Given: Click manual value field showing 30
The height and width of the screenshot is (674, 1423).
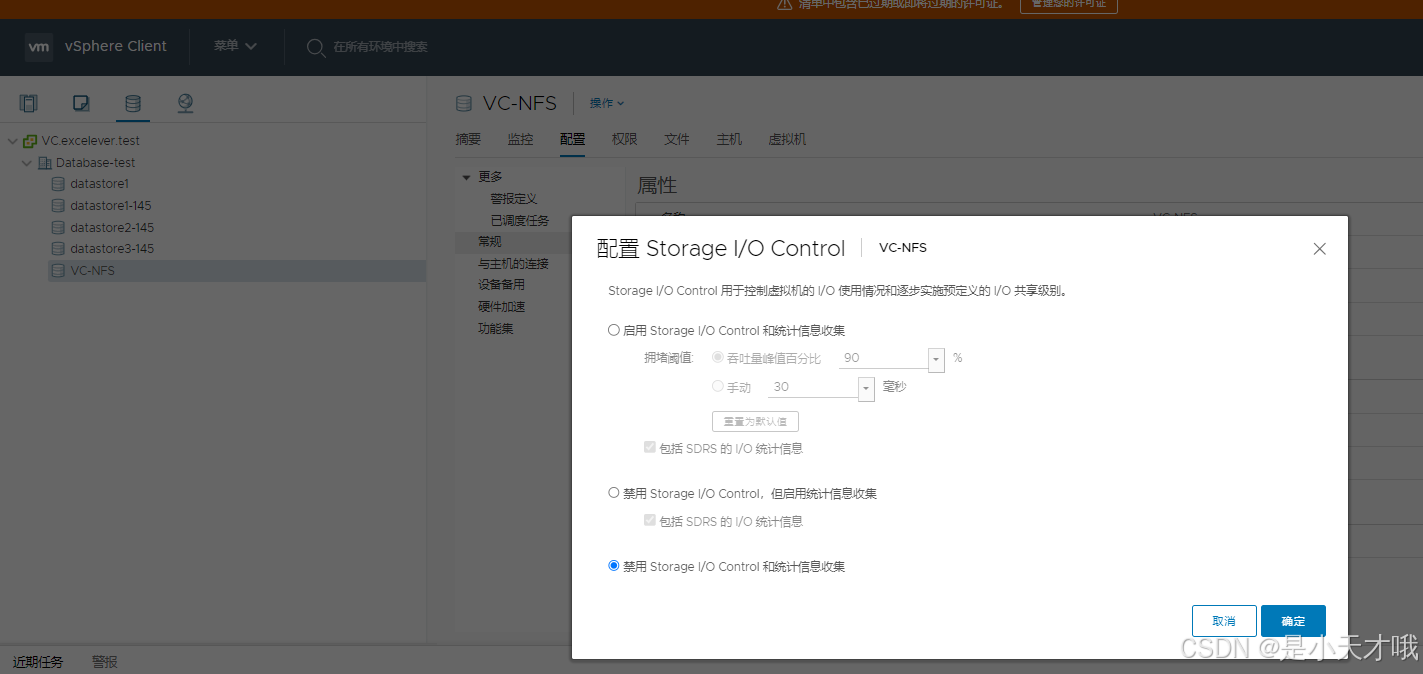Looking at the screenshot, I should [x=813, y=387].
